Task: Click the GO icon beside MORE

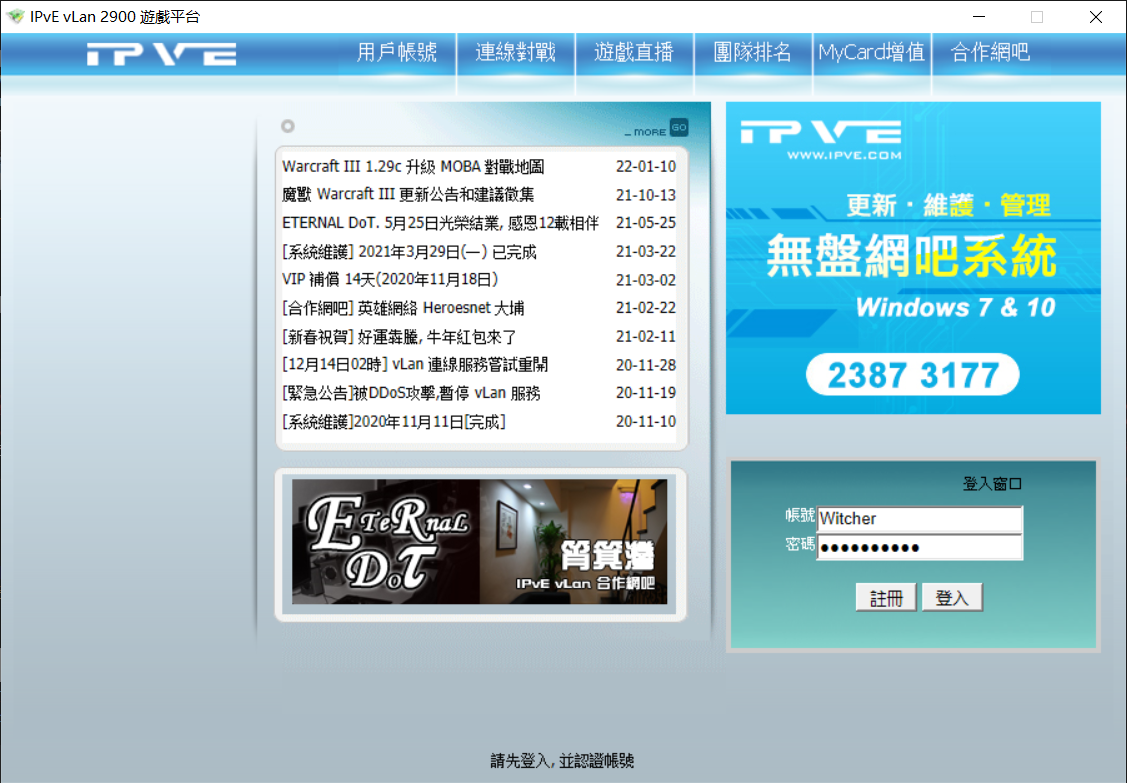Action: pos(679,127)
